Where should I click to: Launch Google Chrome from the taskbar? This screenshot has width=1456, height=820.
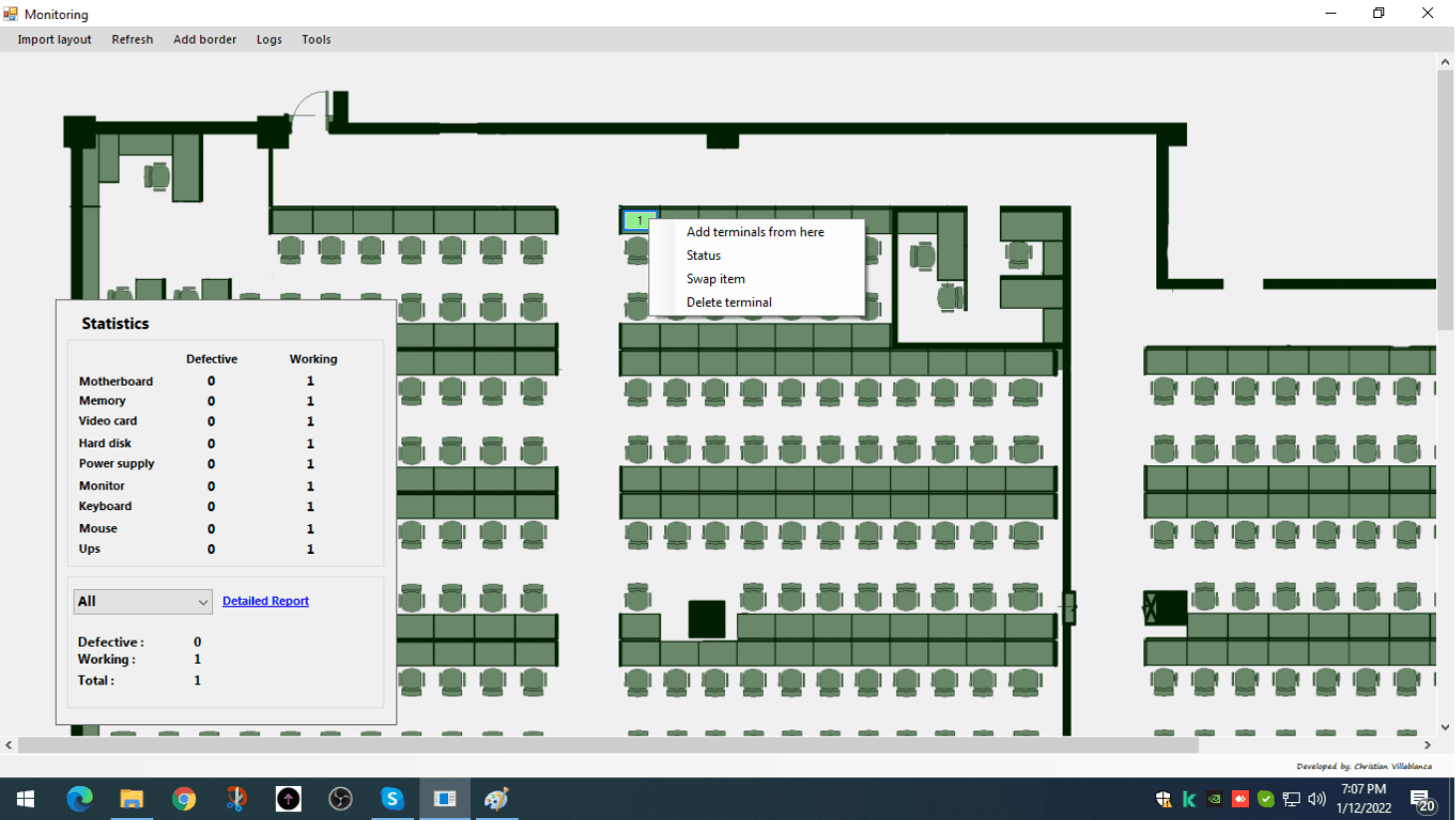tap(183, 798)
